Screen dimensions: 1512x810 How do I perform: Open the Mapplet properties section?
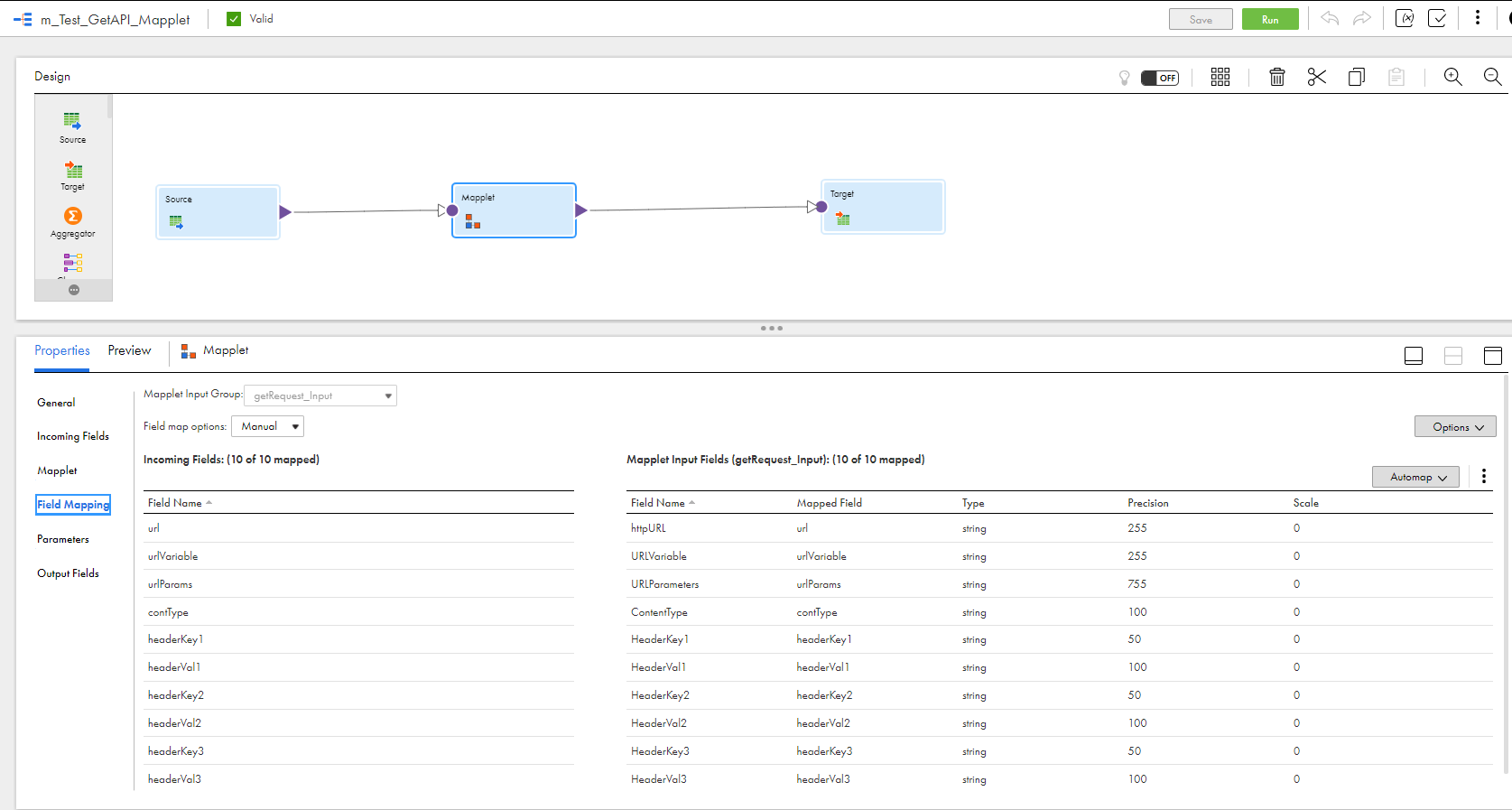57,470
